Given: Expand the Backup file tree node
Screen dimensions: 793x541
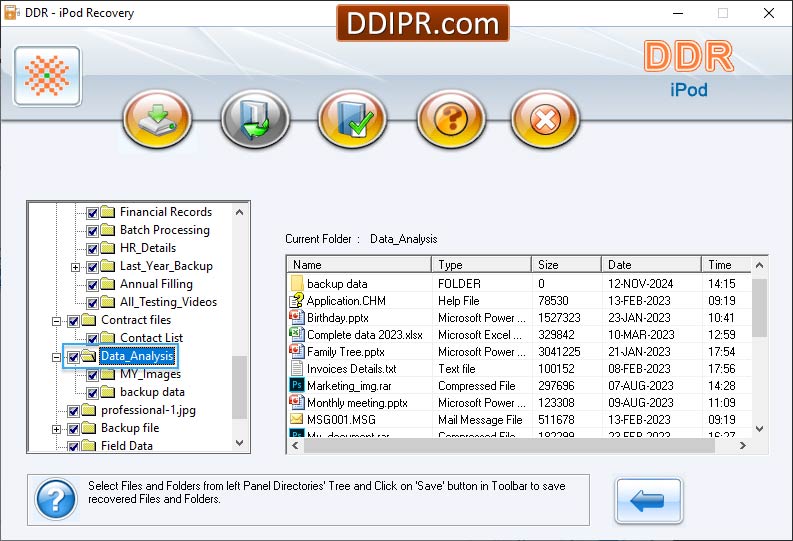Looking at the screenshot, I should click(57, 429).
